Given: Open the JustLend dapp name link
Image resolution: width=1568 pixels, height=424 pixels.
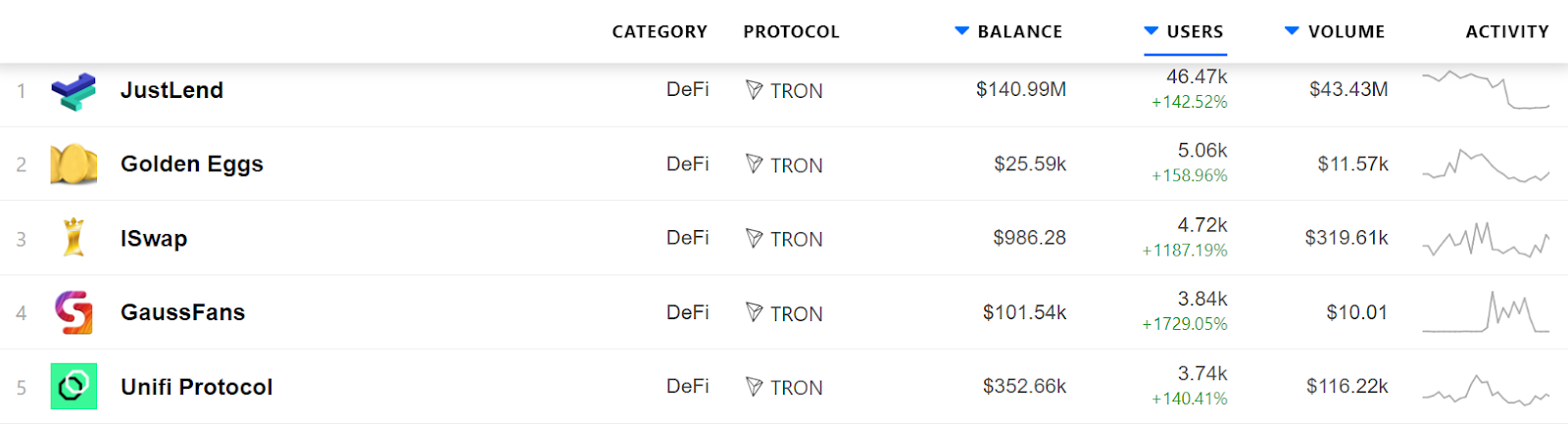Looking at the screenshot, I should coord(171,90).
